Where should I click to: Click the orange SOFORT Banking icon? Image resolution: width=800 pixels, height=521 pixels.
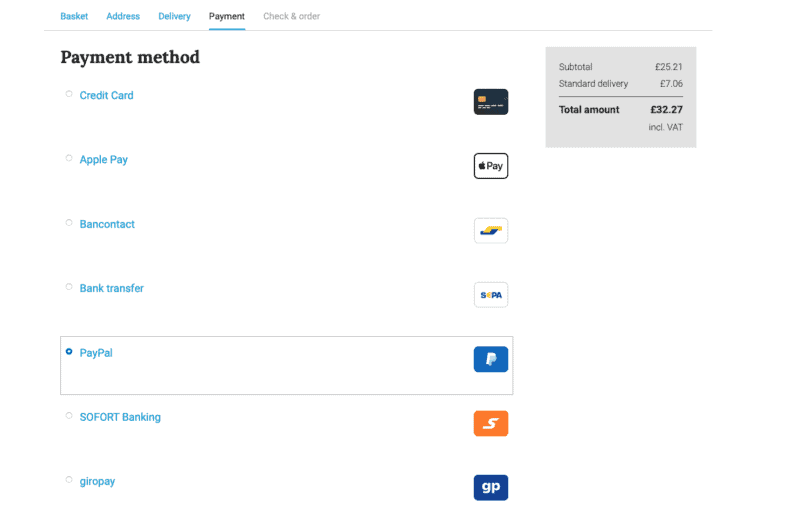491,424
